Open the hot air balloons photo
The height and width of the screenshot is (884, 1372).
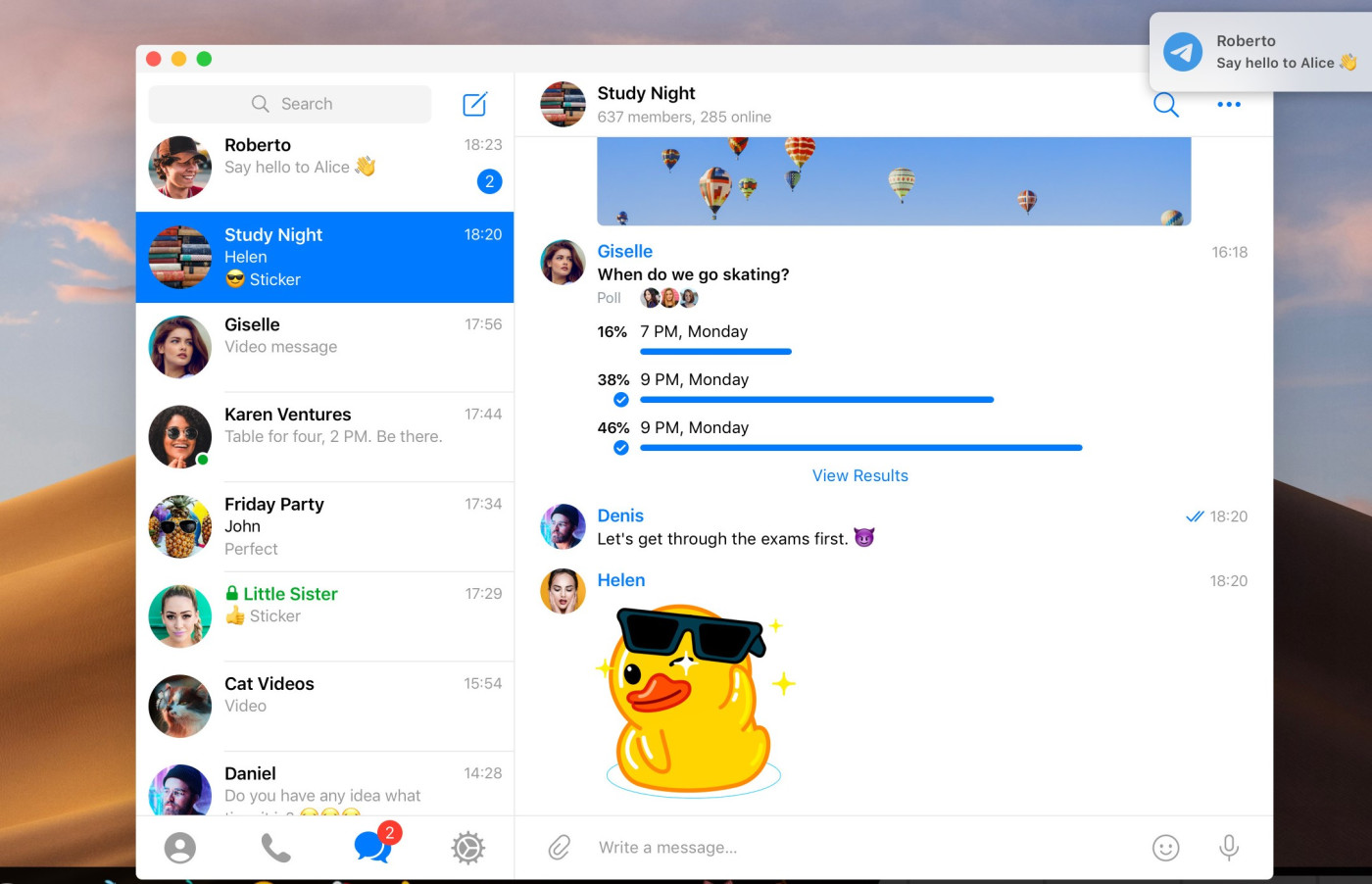pos(894,181)
